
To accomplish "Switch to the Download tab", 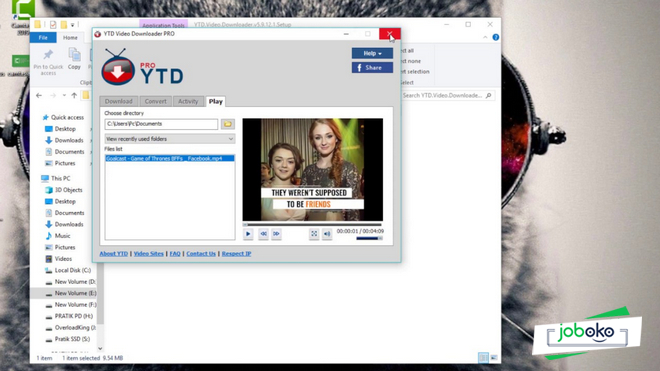I will coord(119,101).
